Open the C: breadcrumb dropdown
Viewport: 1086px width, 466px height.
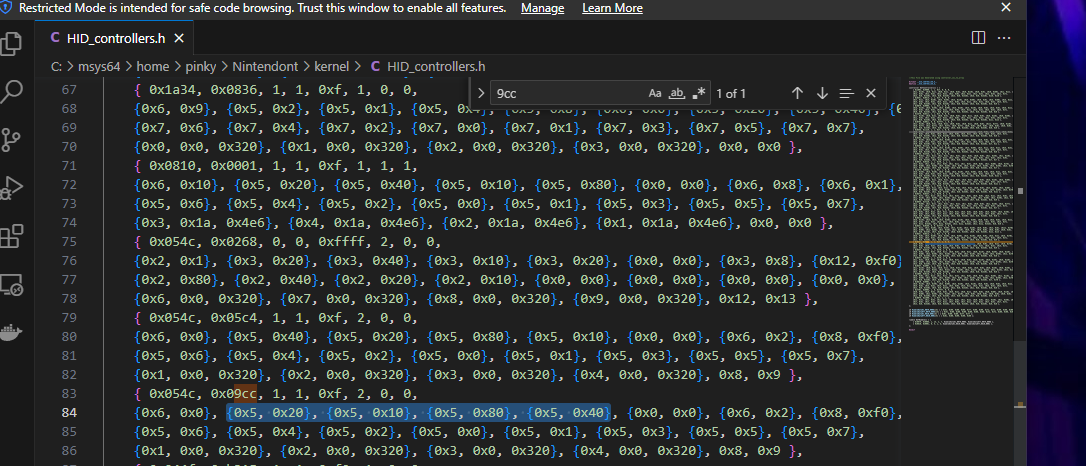point(57,66)
